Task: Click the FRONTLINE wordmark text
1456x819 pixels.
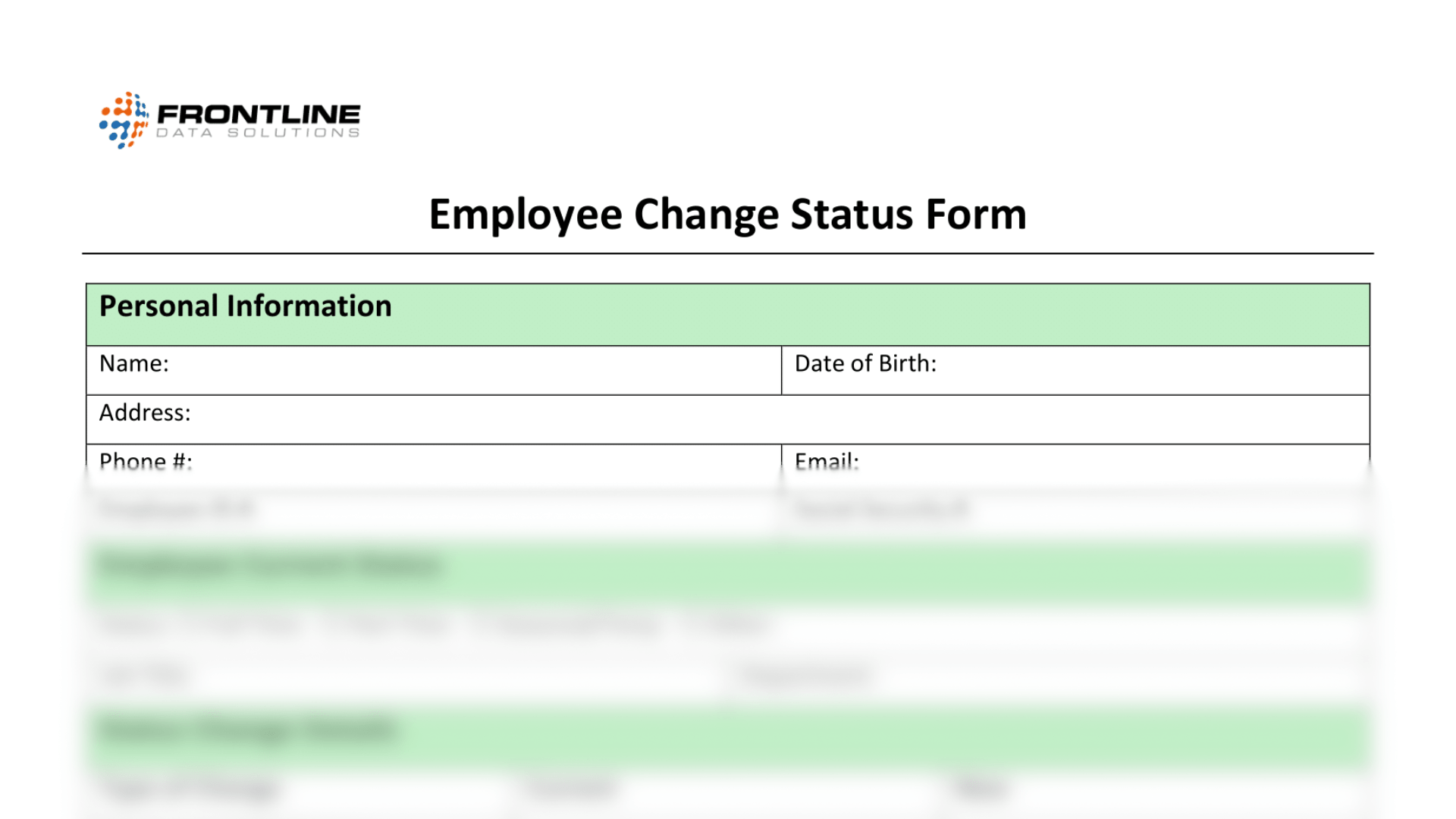Action: click(x=259, y=115)
